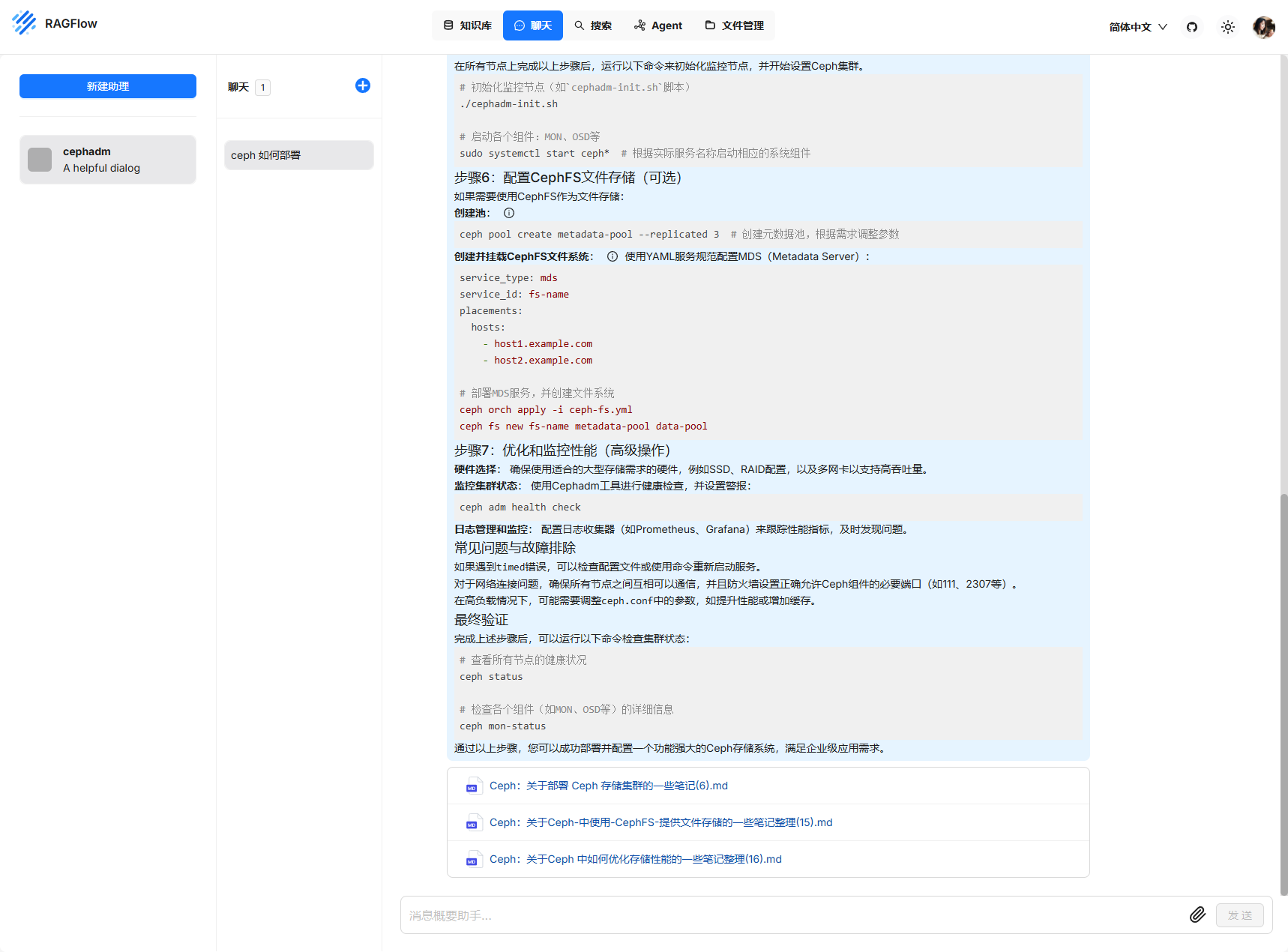The image size is (1288, 952).
Task: Click the 发送 send button
Action: coord(1240,915)
